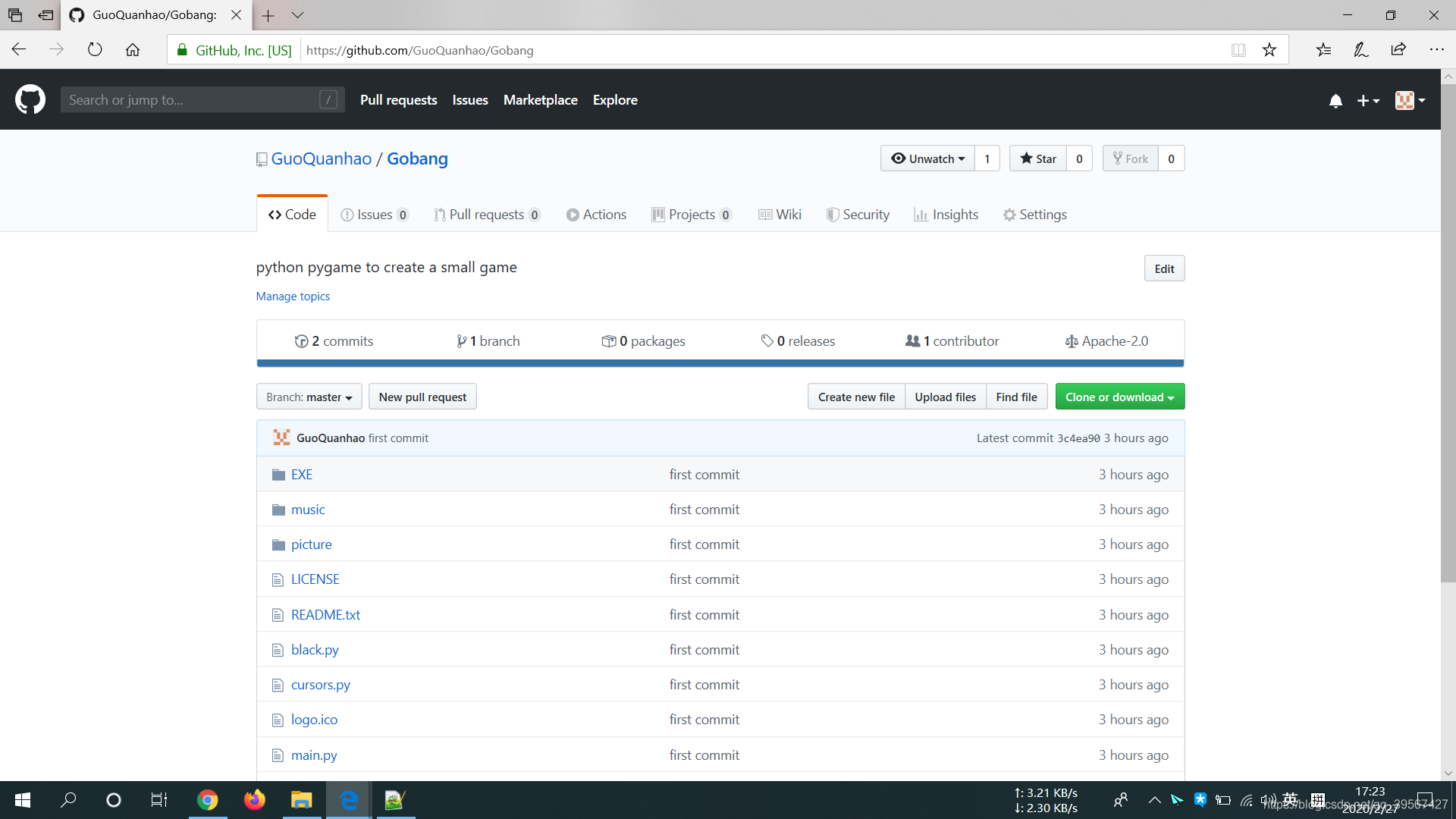Select the Code tab
Screen dimensions: 1456x819
click(293, 213)
